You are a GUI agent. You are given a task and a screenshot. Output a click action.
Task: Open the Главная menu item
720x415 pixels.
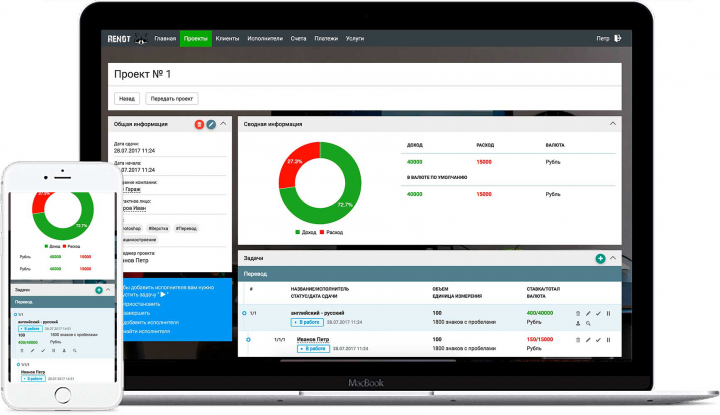tap(165, 39)
